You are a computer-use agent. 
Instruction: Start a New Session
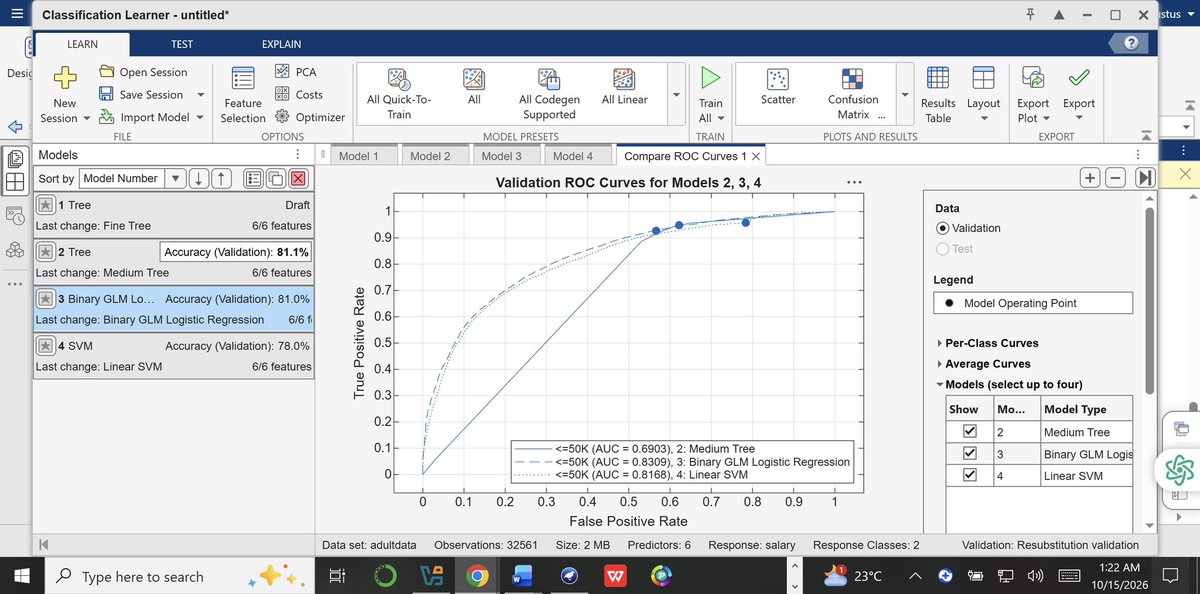coord(64,96)
